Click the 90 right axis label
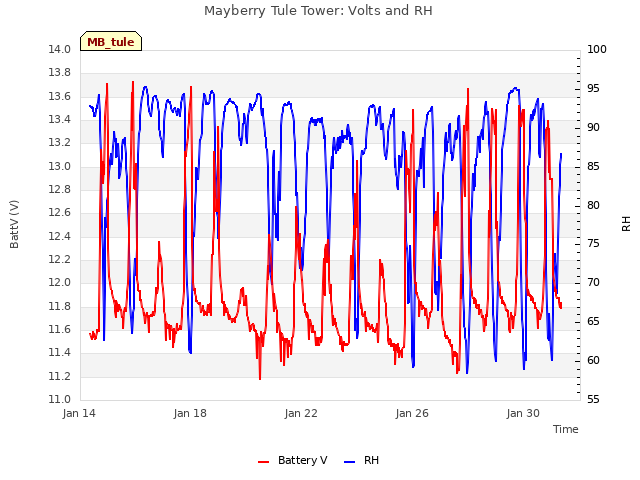Screen dimensions: 640x480 593,128
